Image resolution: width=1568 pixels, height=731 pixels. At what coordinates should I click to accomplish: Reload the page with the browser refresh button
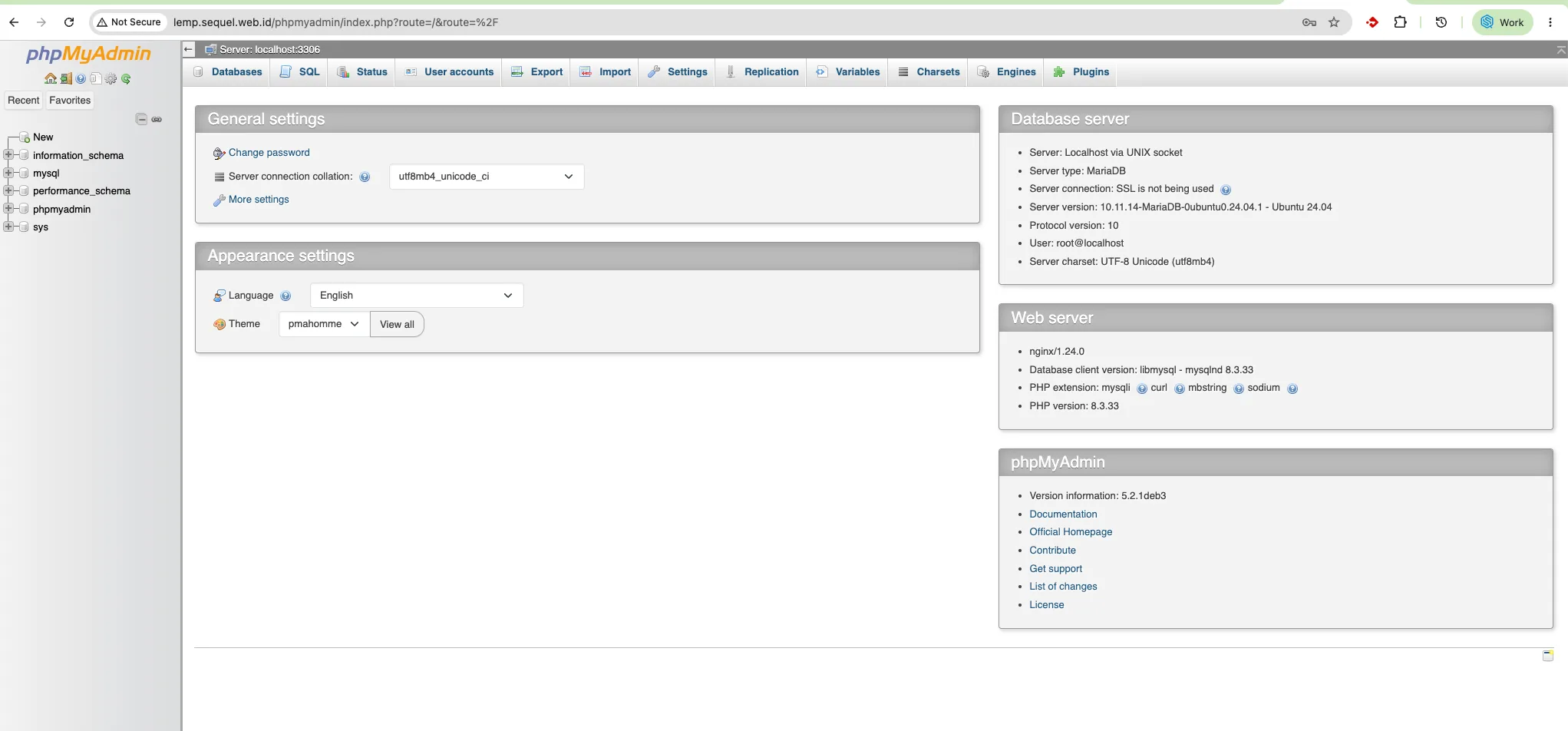point(69,22)
